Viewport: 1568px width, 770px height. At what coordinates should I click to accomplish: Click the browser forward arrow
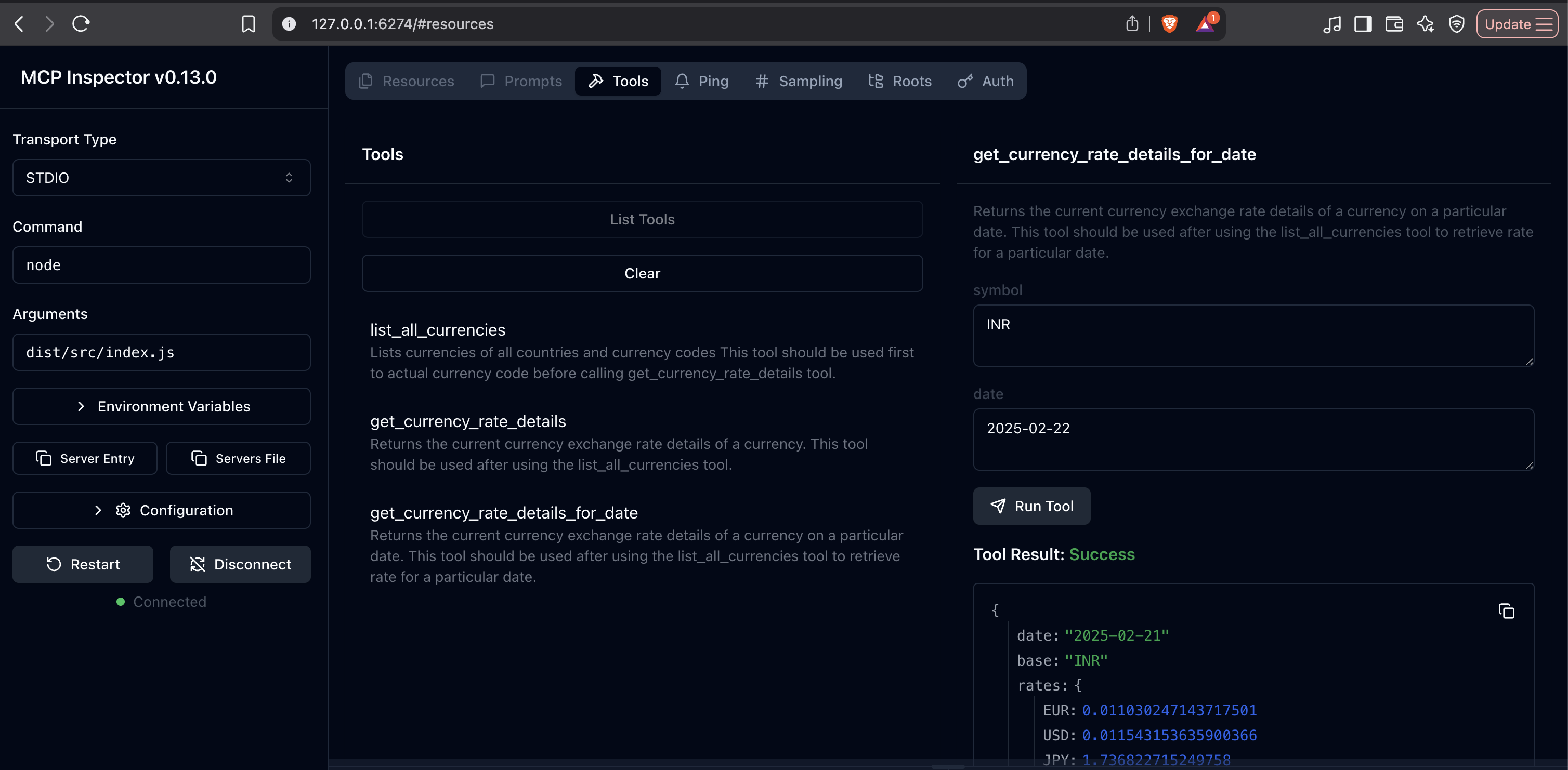[x=49, y=24]
